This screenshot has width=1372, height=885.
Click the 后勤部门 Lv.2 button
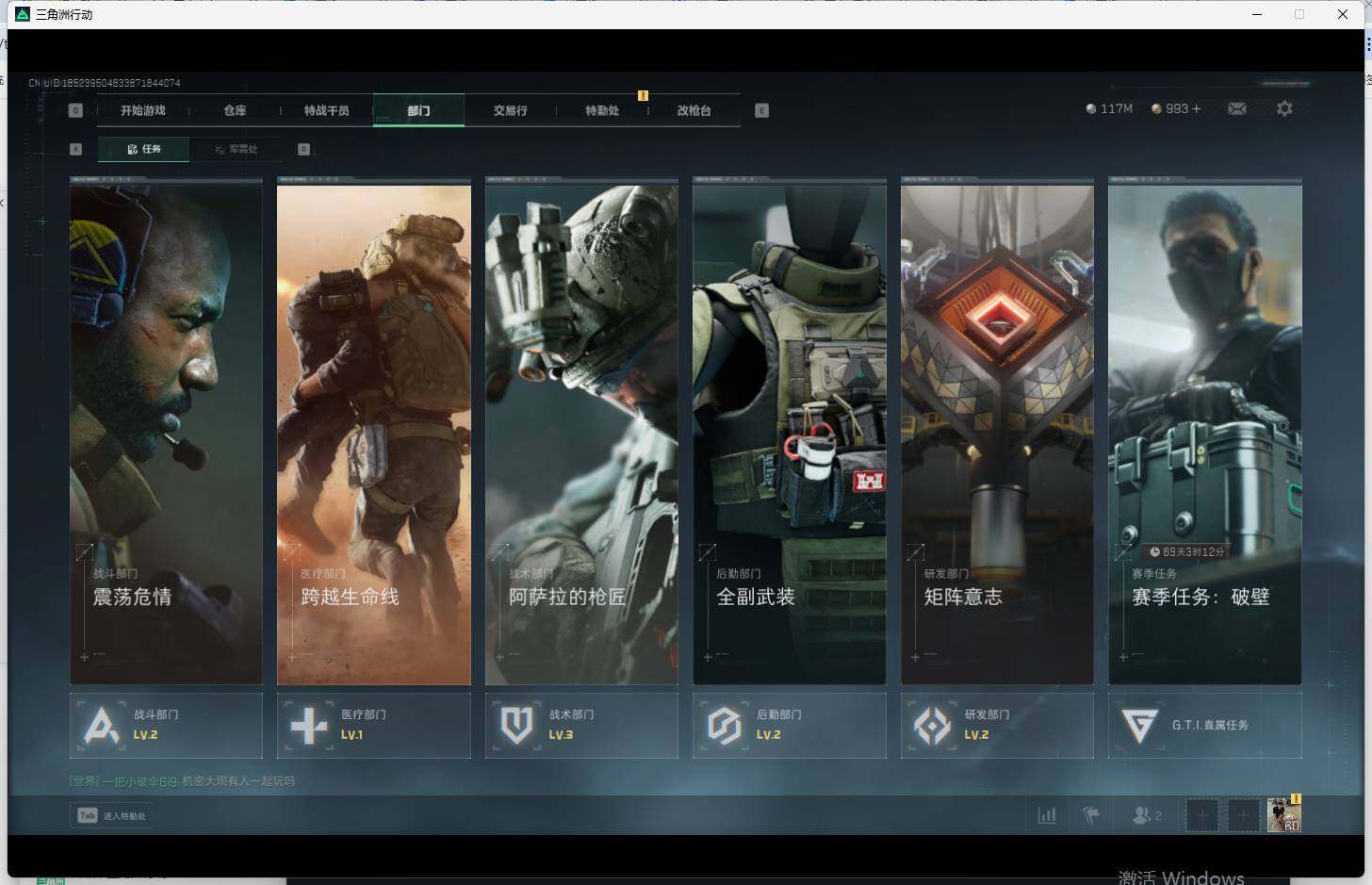click(x=790, y=726)
